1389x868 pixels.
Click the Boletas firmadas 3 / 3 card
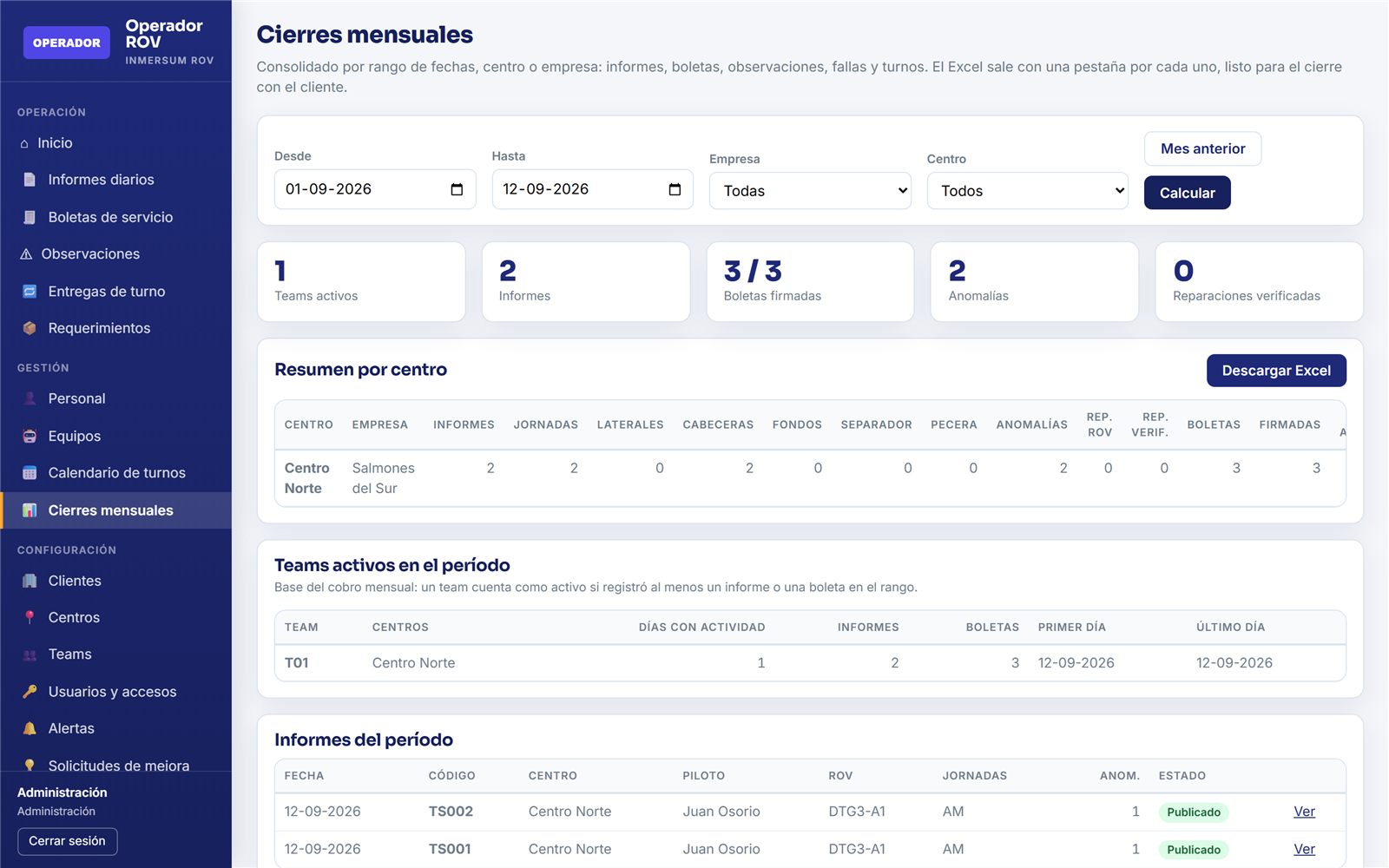pos(810,282)
